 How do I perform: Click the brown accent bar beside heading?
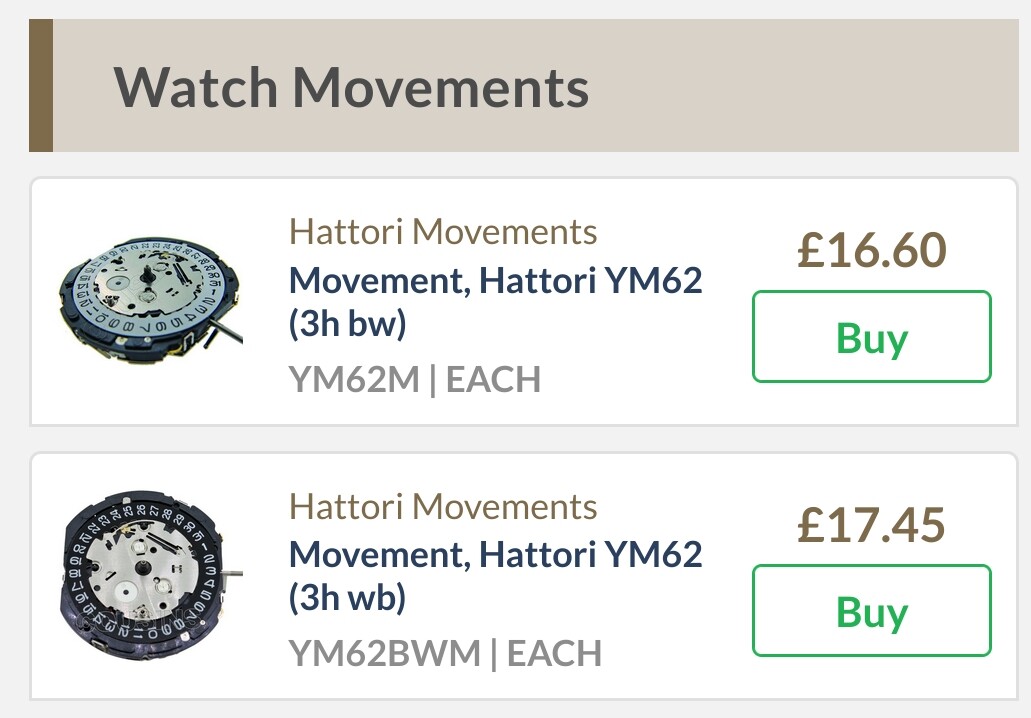41,85
